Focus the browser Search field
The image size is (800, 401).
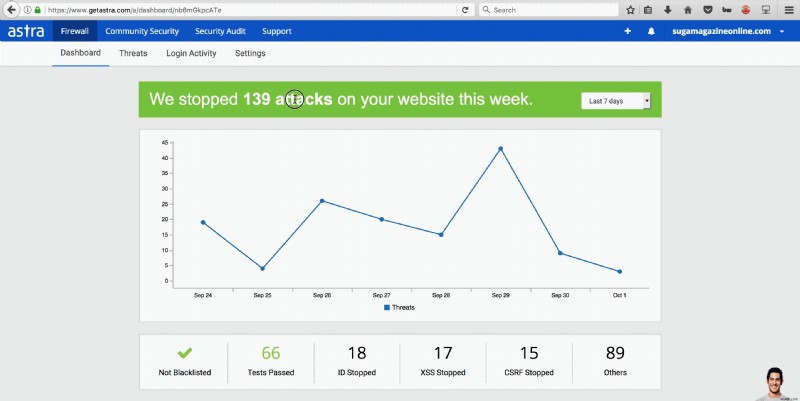(548, 10)
